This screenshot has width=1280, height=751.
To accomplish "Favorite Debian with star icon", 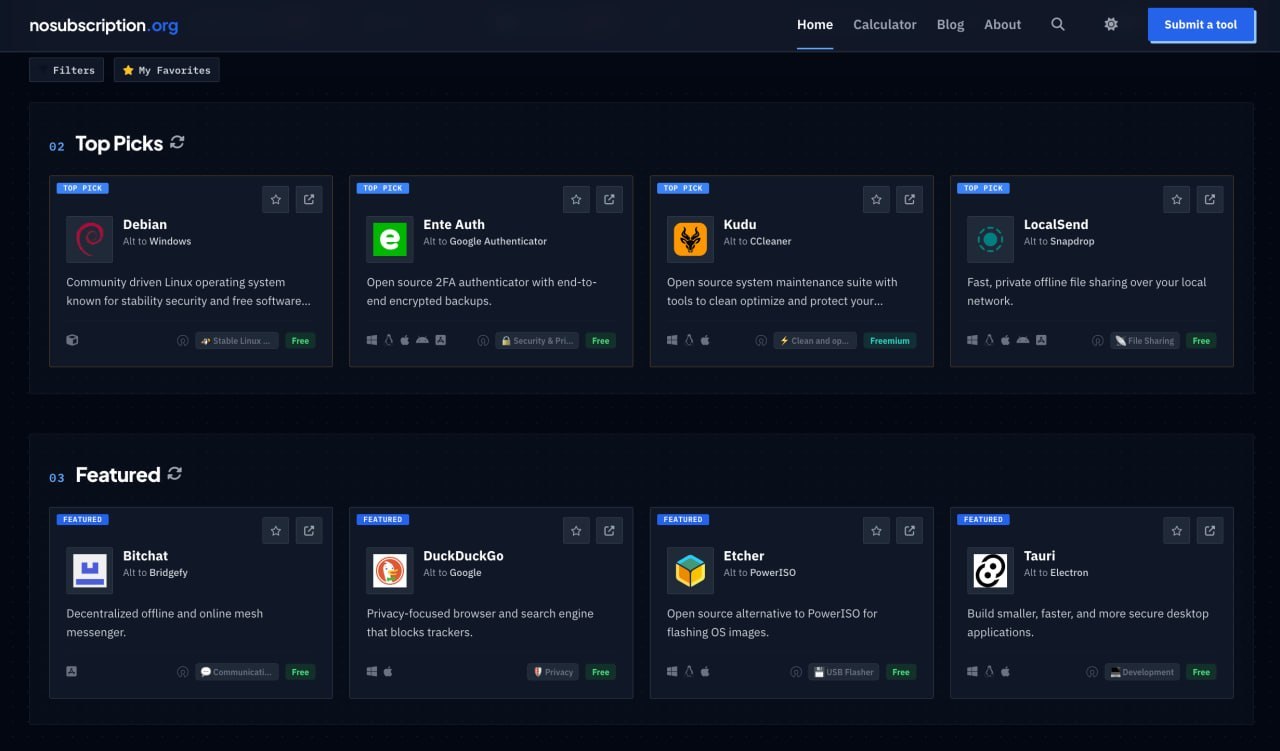I will click(x=276, y=199).
